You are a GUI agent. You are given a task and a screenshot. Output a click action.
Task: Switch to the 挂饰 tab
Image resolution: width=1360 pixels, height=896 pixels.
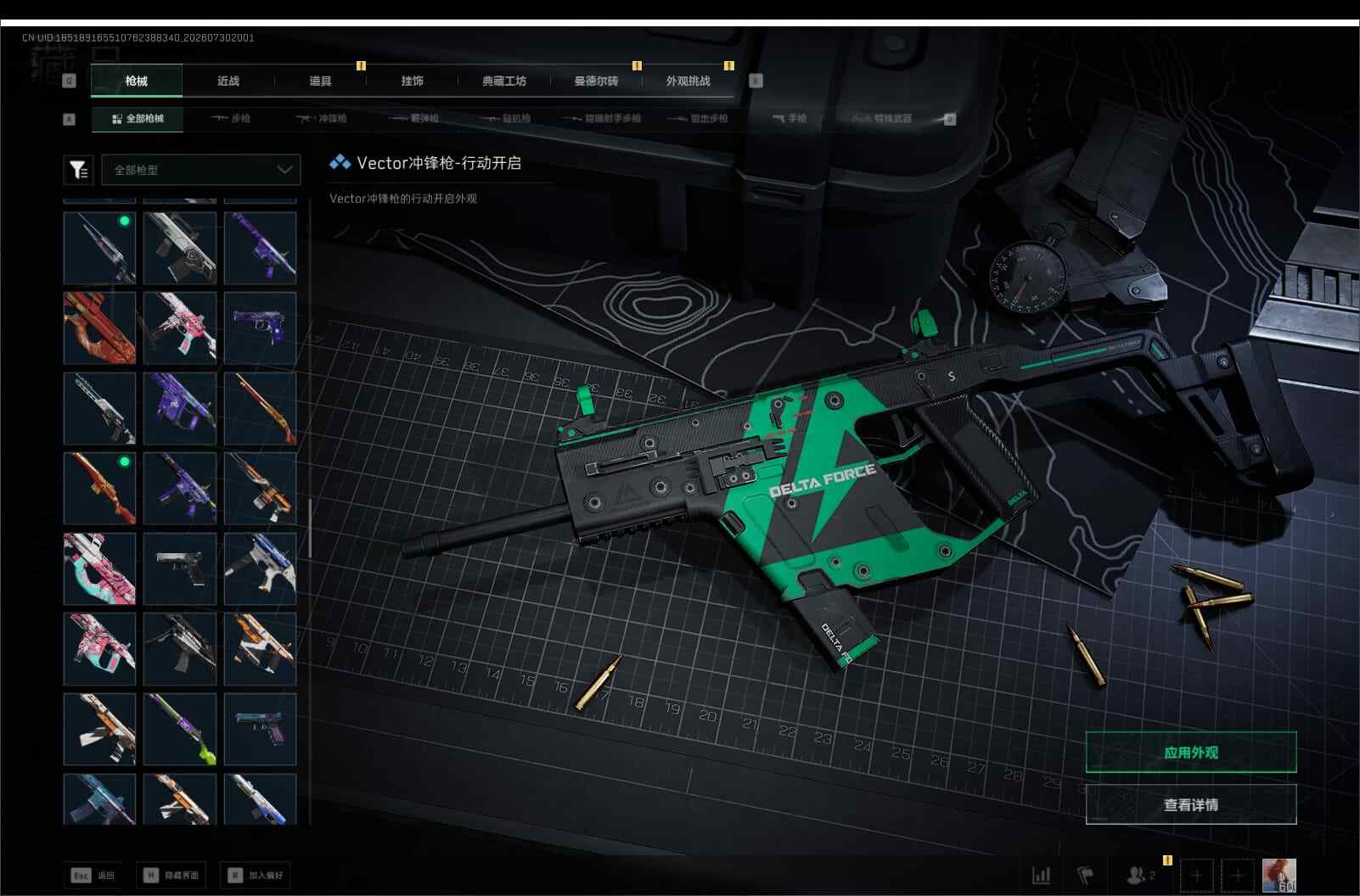click(413, 81)
